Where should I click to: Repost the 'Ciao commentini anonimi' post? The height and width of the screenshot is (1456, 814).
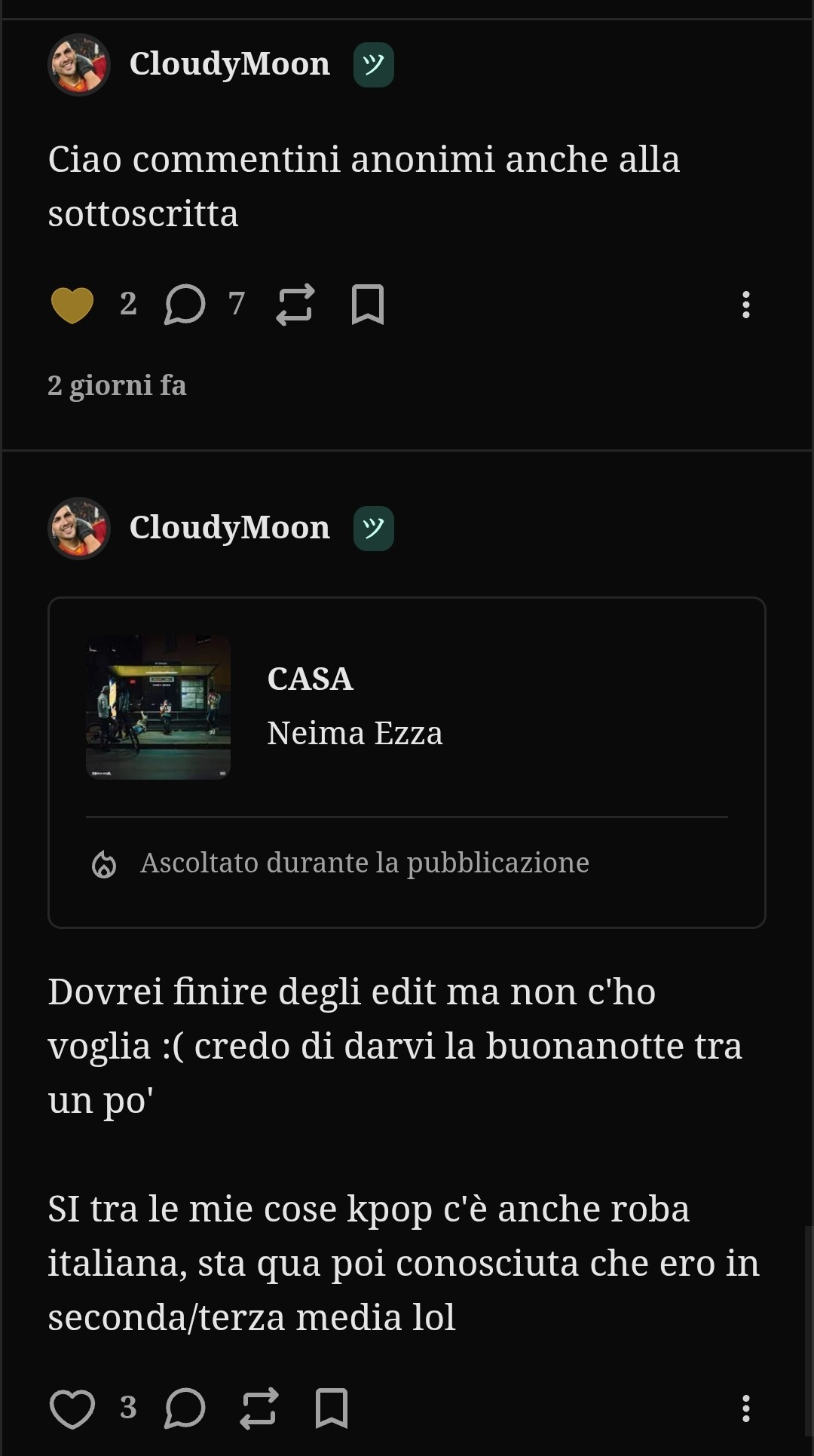295,305
